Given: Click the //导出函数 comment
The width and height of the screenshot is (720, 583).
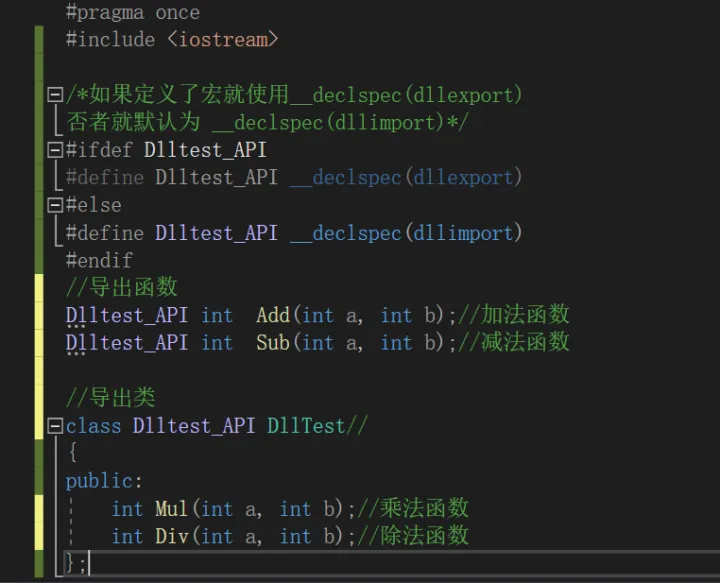Looking at the screenshot, I should 122,287.
